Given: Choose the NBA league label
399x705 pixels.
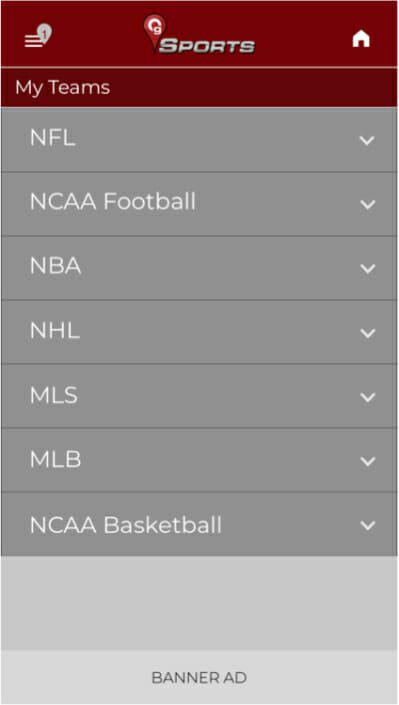Looking at the screenshot, I should tap(55, 266).
